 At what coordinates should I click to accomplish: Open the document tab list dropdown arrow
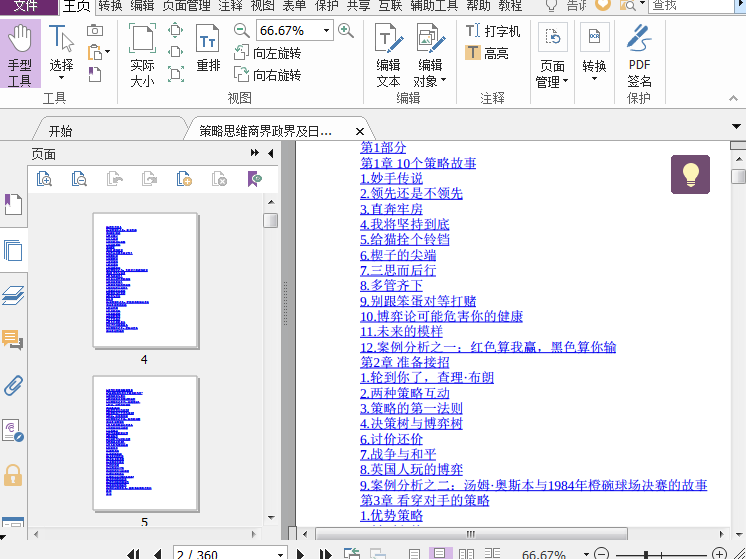point(736,127)
